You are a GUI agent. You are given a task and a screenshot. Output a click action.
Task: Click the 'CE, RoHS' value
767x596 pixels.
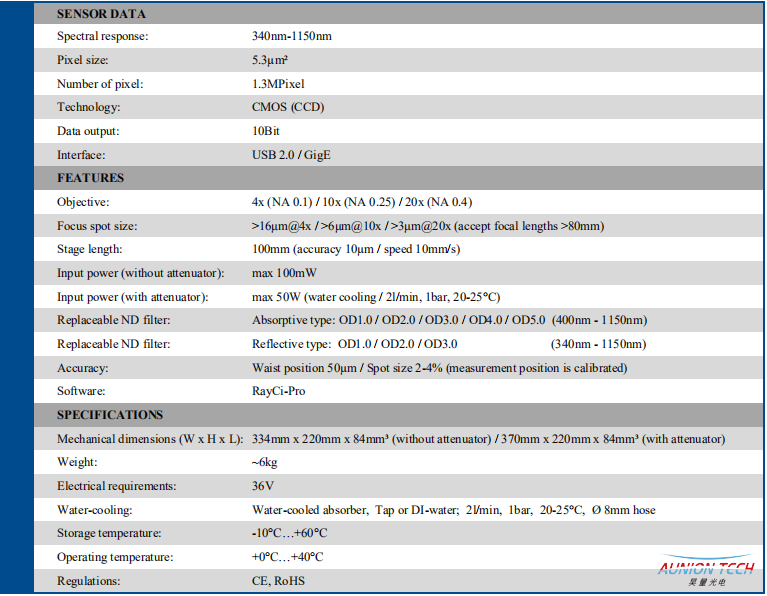coord(278,581)
